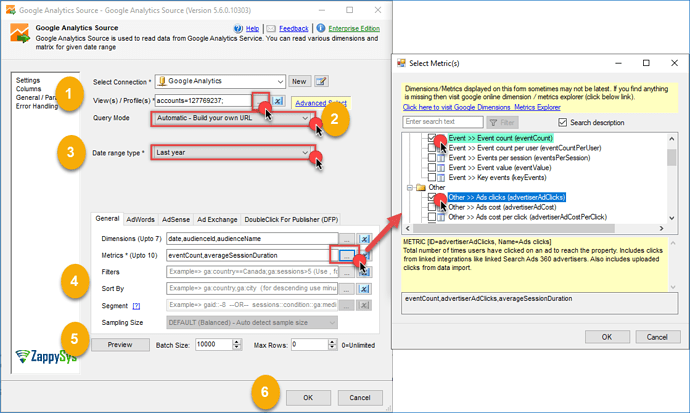Click the View(s)/Profile(s) accounts field
The width and height of the screenshot is (690, 413).
203,101
